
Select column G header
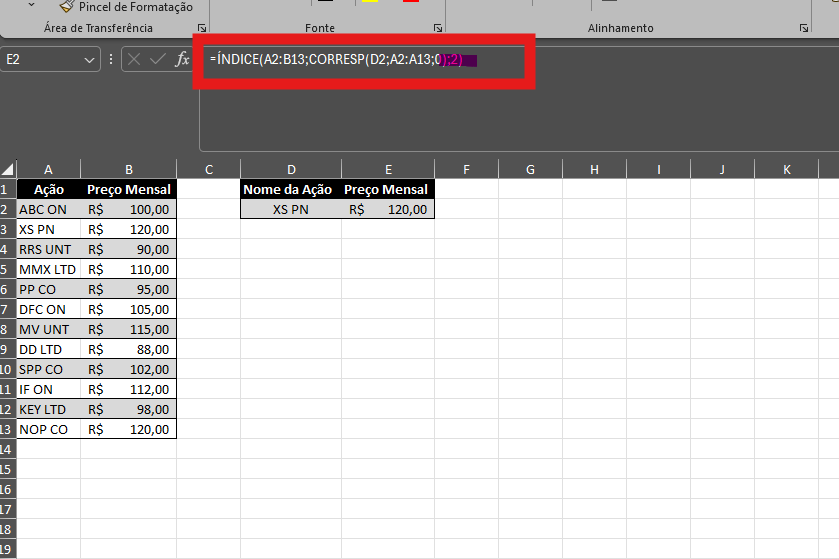(530, 170)
